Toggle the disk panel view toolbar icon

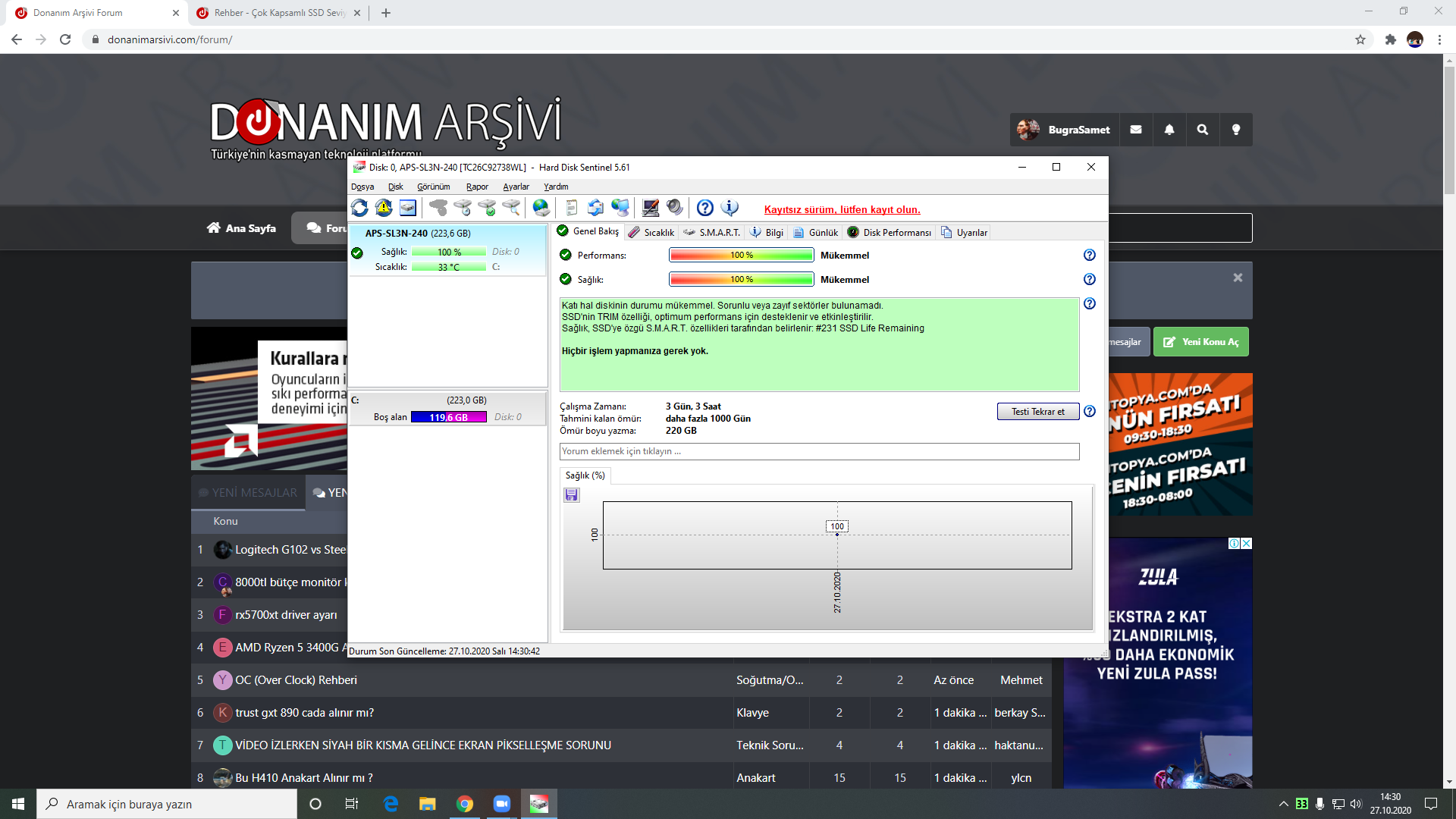(x=408, y=208)
